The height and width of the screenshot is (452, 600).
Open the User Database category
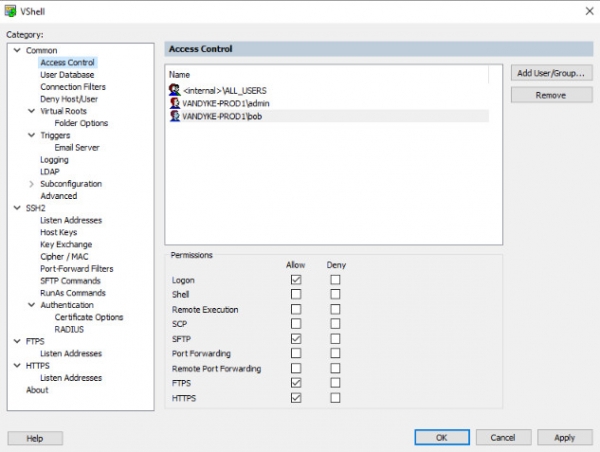pyautogui.click(x=67, y=75)
